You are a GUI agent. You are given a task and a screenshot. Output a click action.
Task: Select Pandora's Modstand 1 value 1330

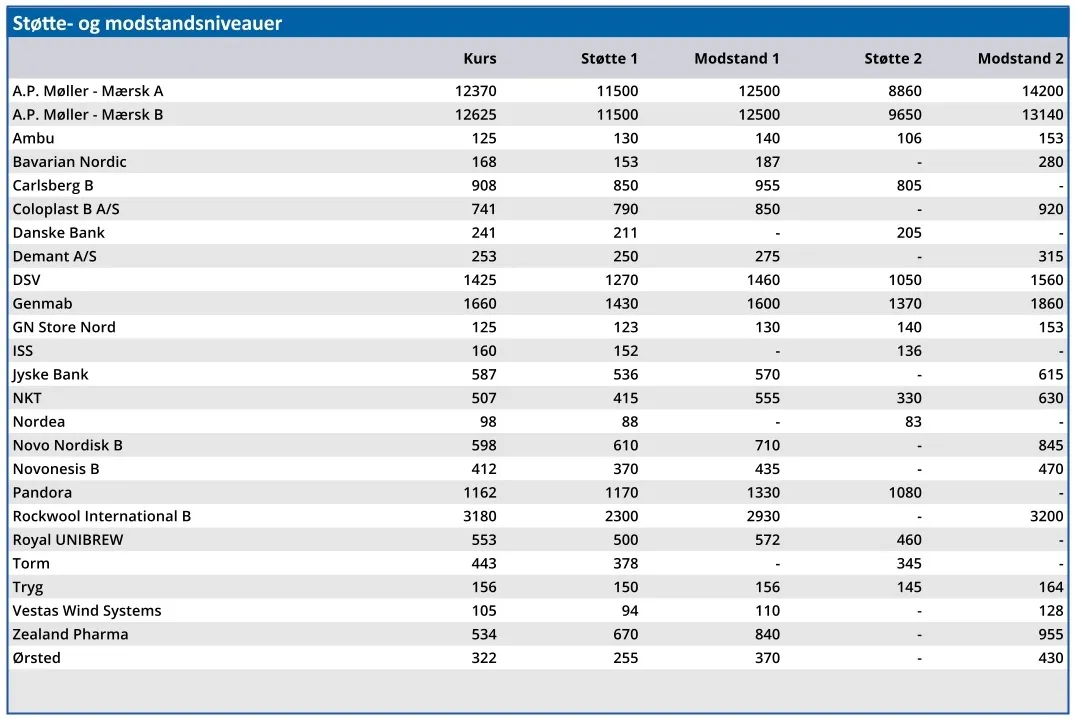pos(759,493)
